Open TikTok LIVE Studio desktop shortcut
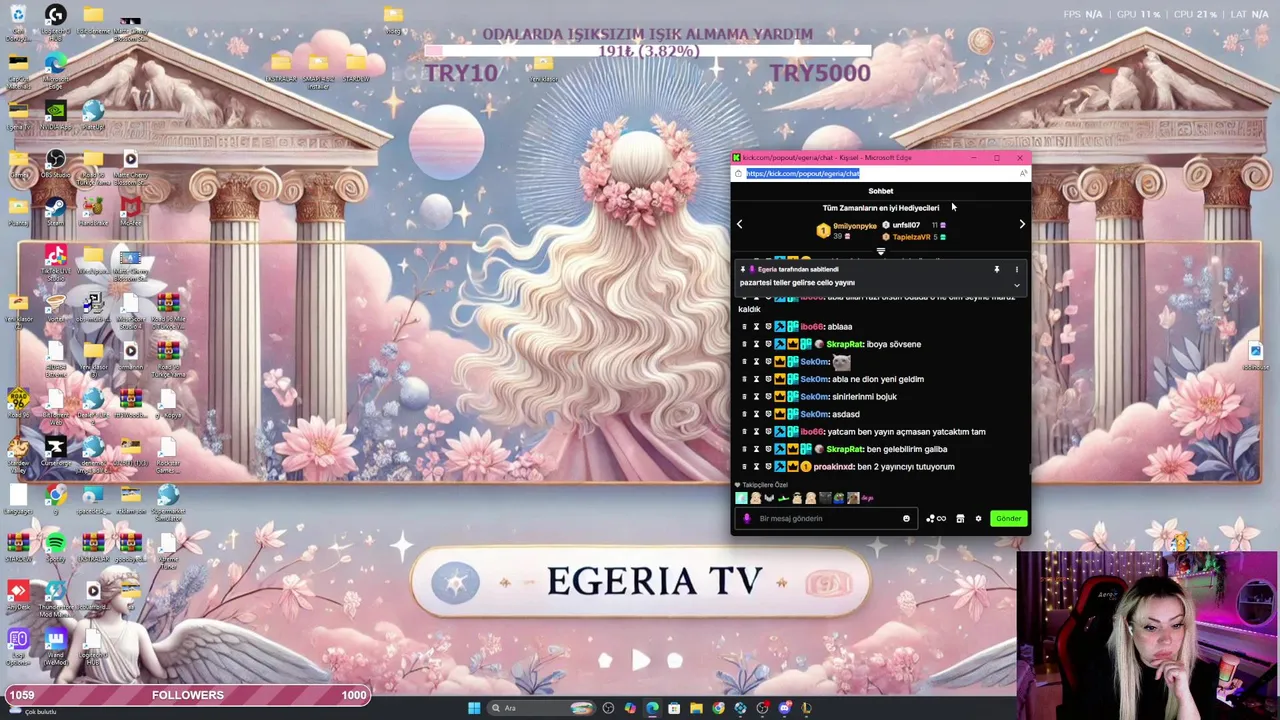The image size is (1280, 720). tap(55, 262)
